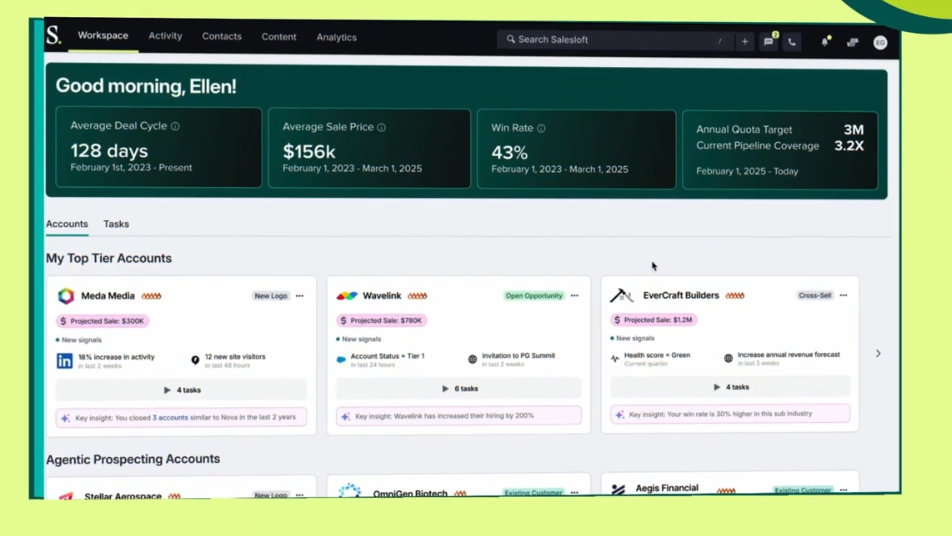Image resolution: width=952 pixels, height=536 pixels.
Task: Click Average Sale Price info icon
Action: click(381, 128)
